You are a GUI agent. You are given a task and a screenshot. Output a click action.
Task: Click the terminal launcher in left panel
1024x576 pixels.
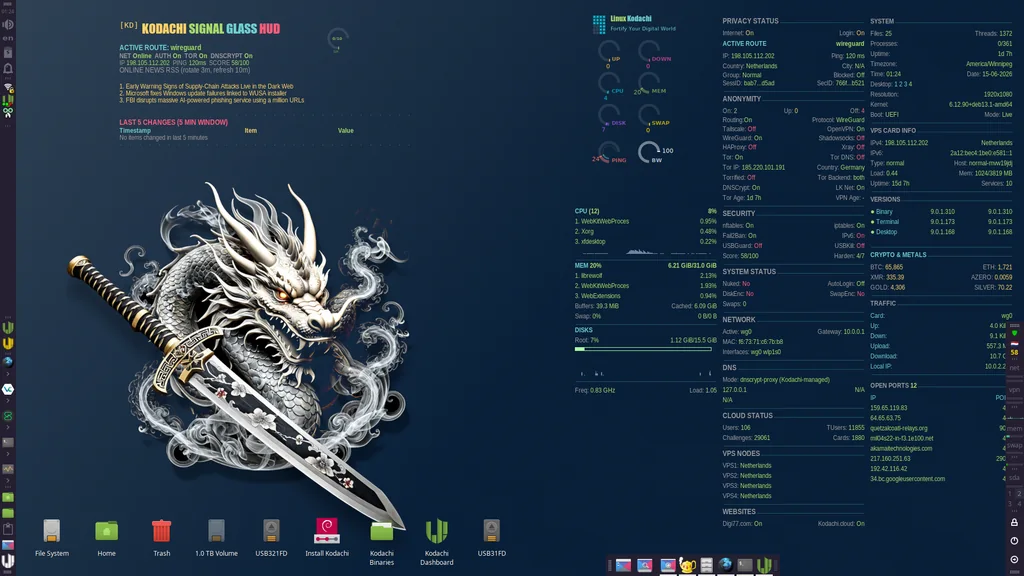pos(8,442)
